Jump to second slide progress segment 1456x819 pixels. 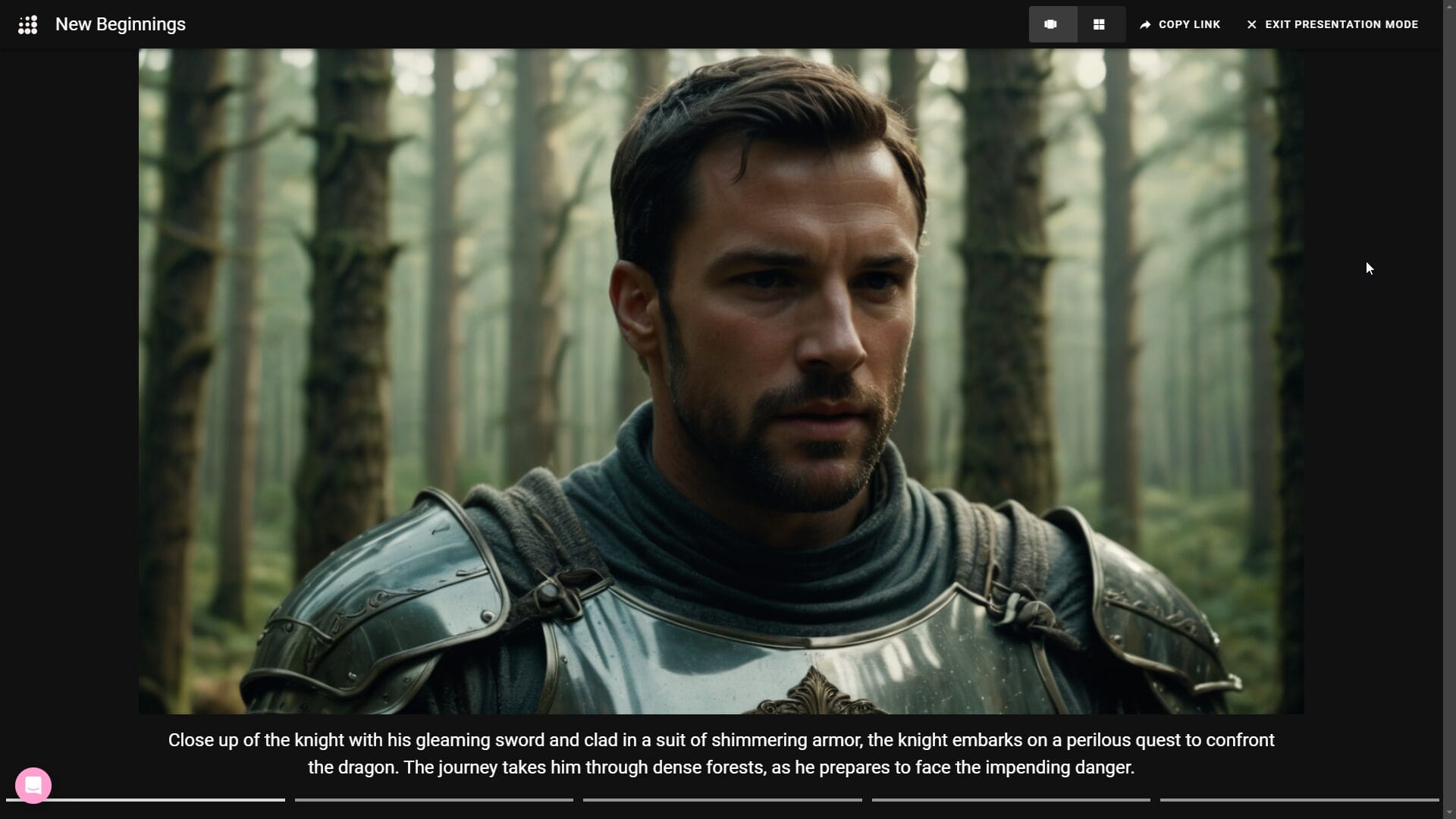click(x=434, y=799)
